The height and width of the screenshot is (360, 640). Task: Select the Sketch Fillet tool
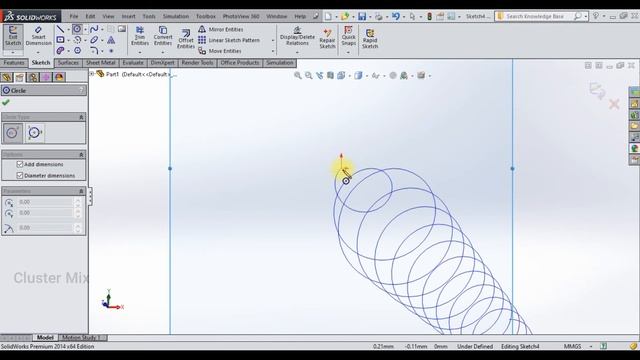(94, 51)
